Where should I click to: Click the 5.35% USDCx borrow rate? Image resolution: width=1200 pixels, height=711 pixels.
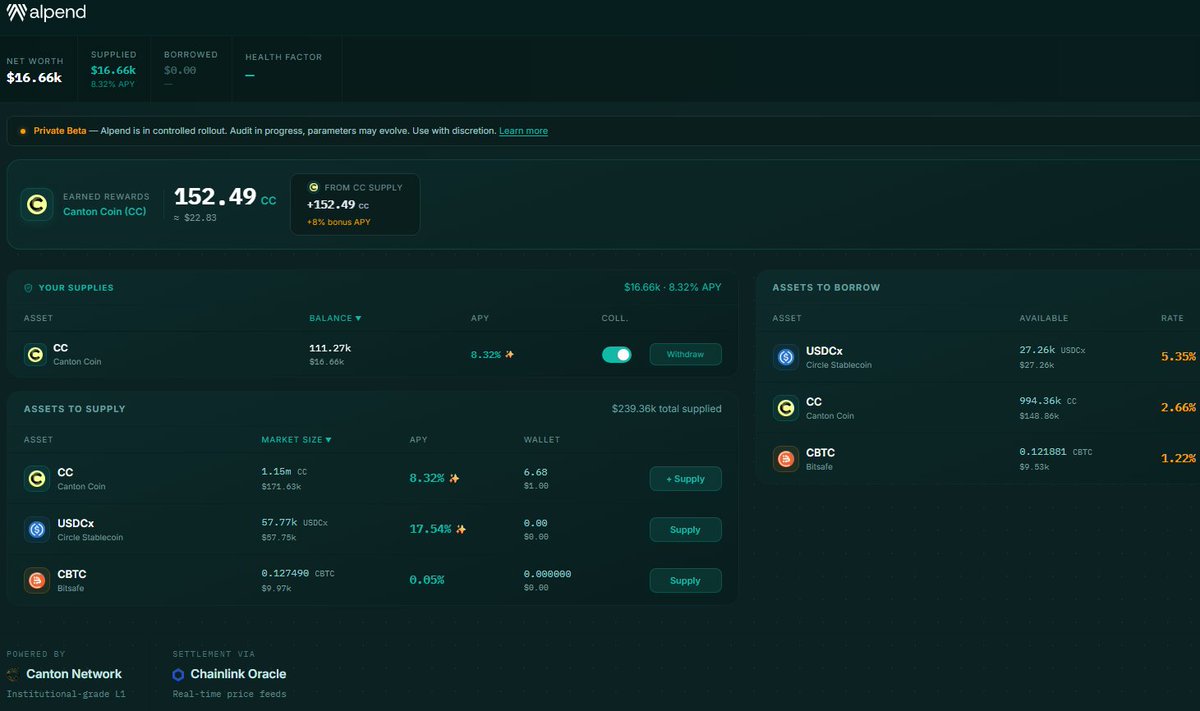click(x=1178, y=356)
